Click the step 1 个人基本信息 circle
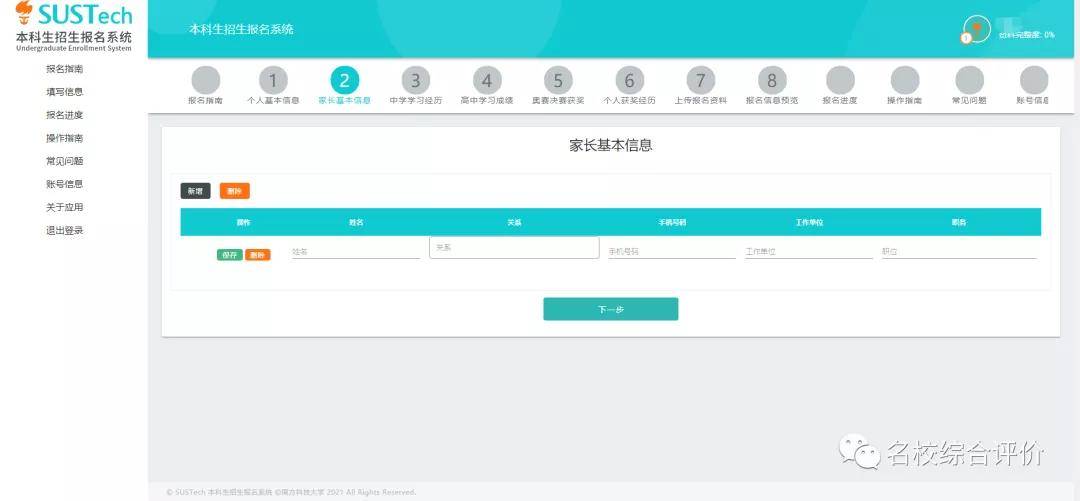 (273, 81)
